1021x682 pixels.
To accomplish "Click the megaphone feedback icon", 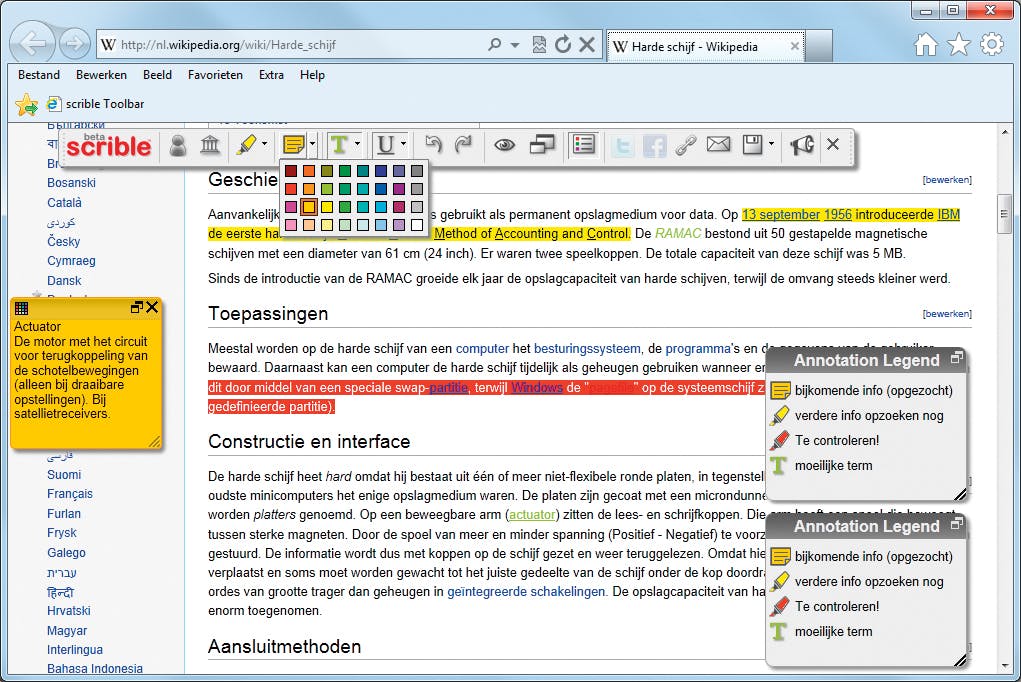I will coord(802,145).
